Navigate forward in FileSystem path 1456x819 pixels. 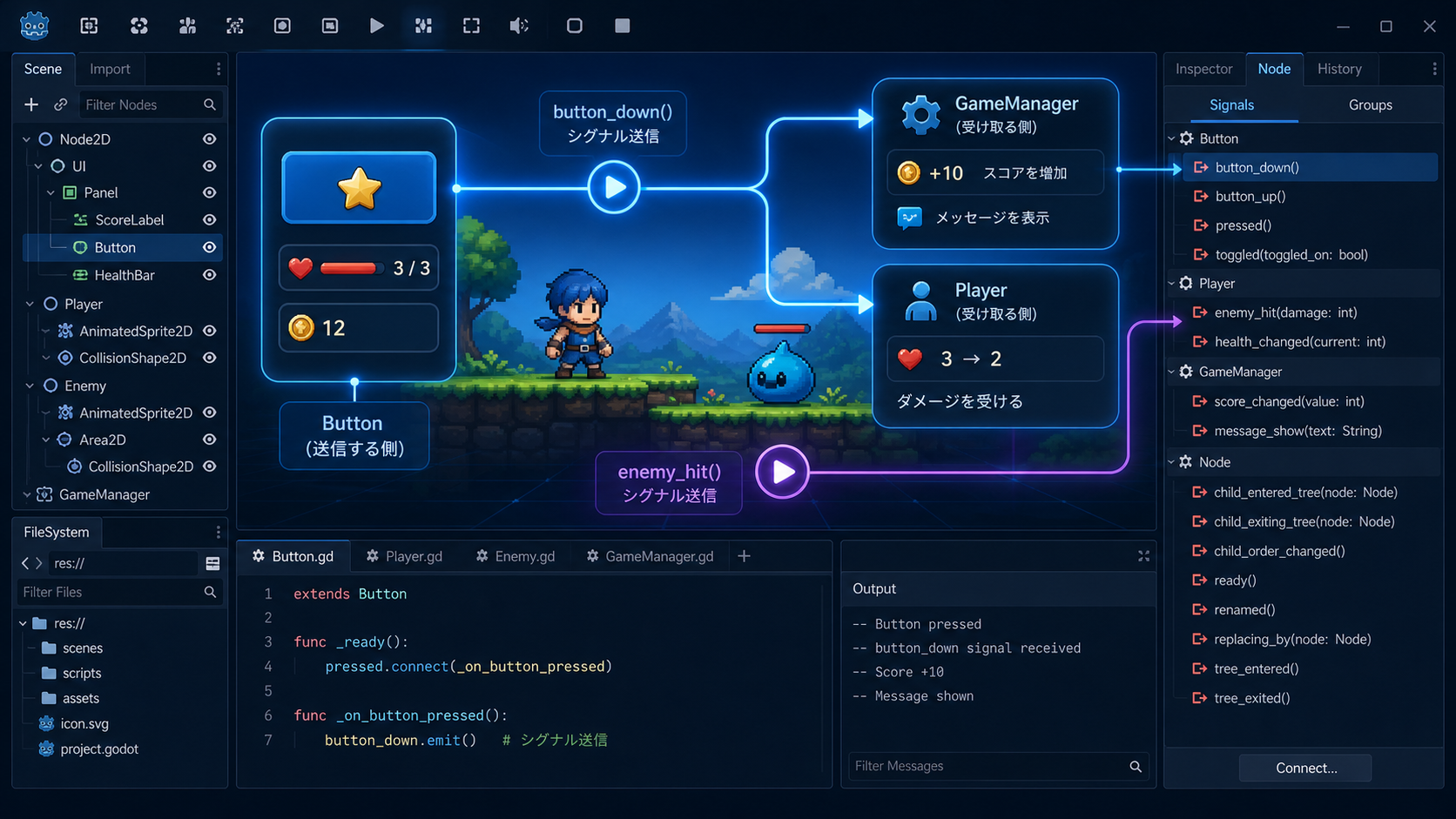pyautogui.click(x=38, y=563)
